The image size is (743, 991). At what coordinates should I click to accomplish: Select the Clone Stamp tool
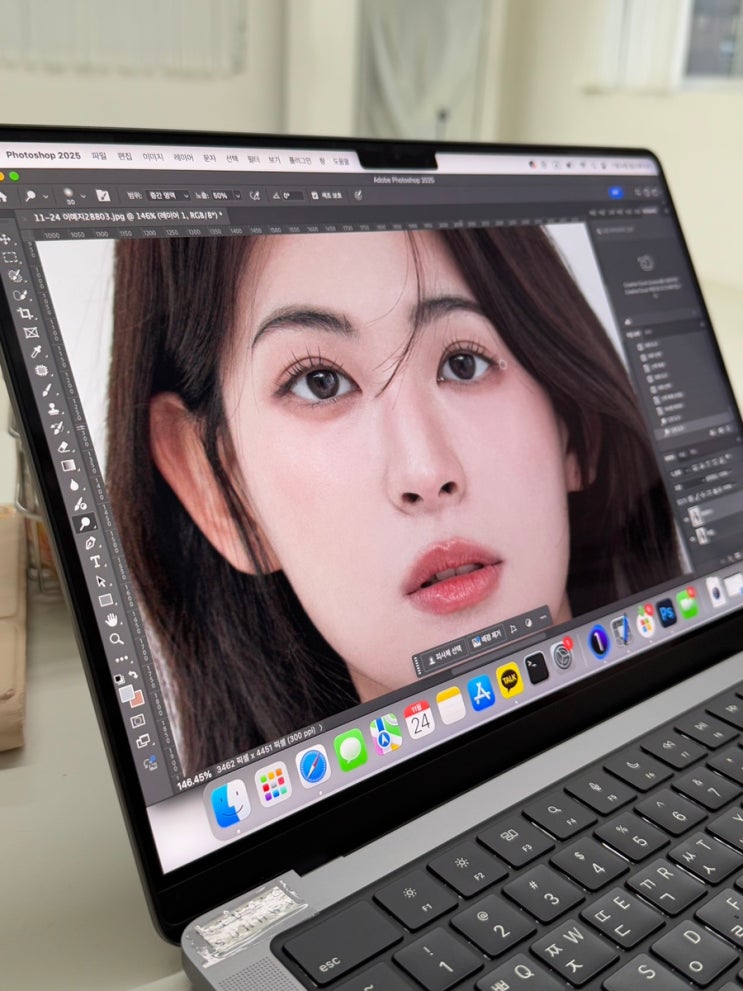coord(53,409)
